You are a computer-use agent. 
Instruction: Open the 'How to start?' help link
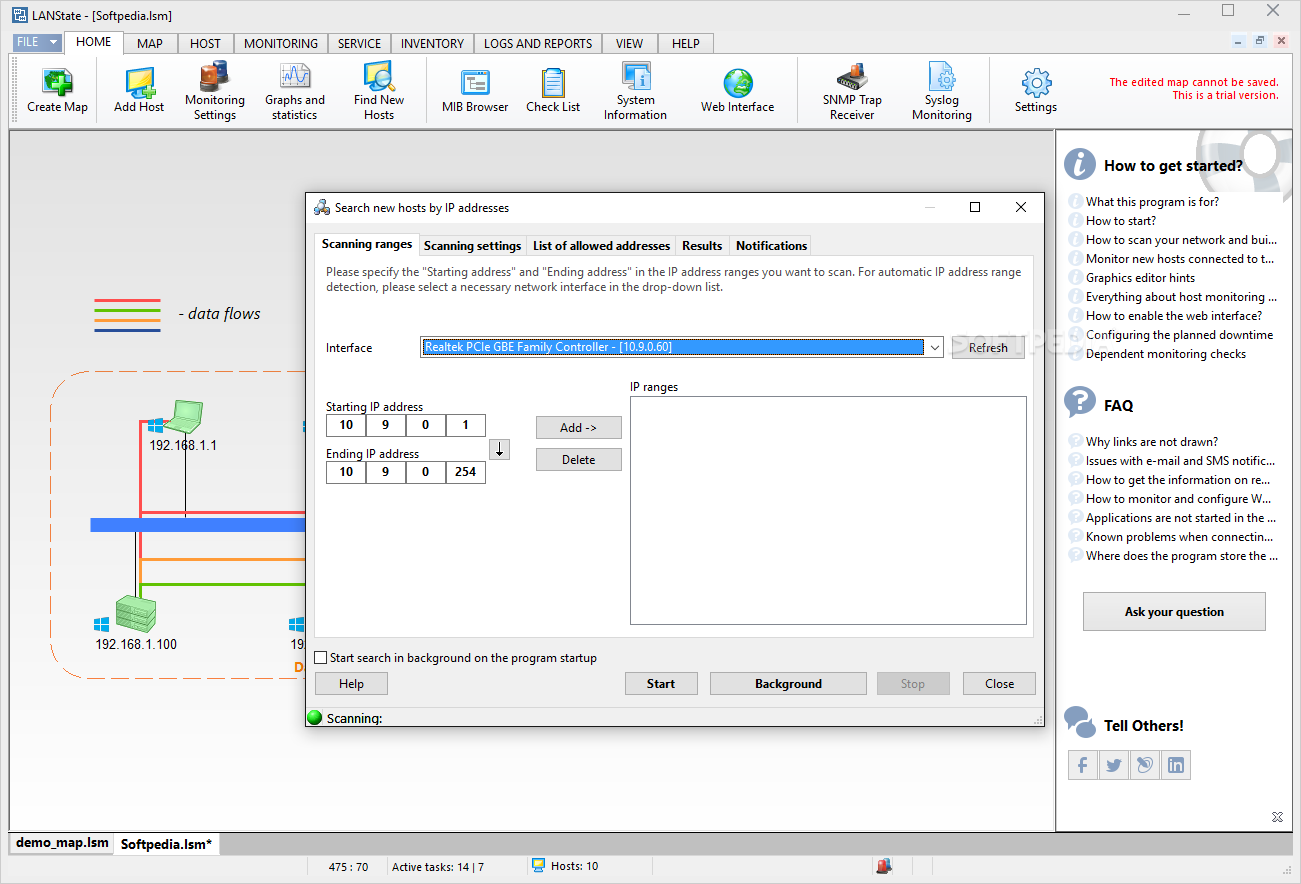click(1121, 221)
